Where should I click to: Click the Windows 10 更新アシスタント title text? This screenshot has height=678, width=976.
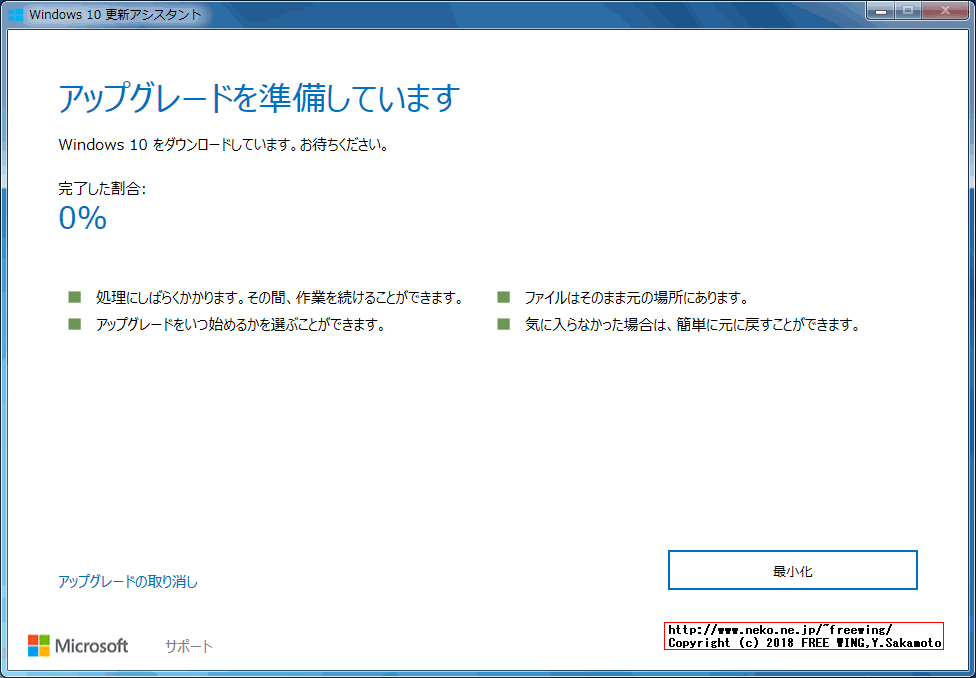[118, 14]
